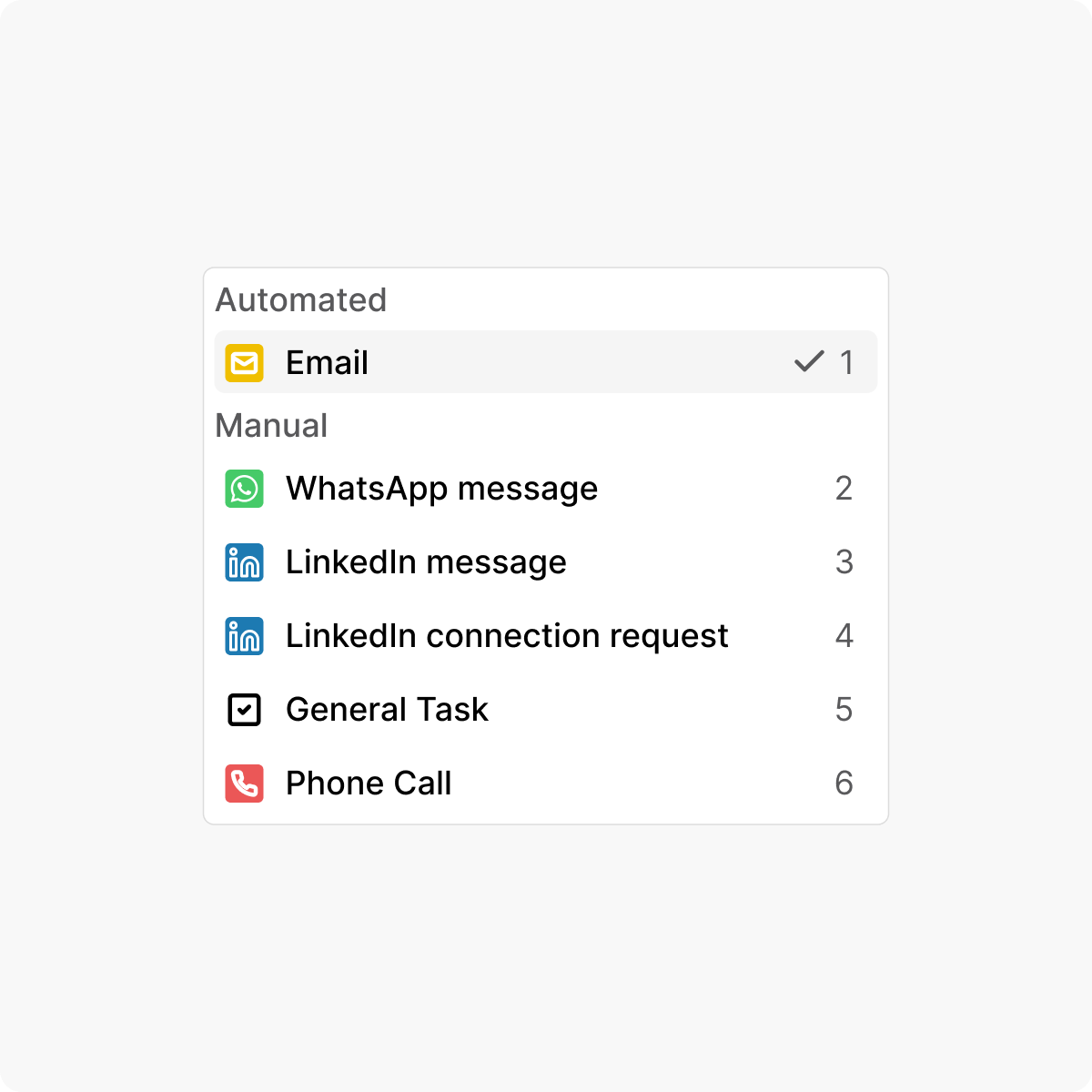The height and width of the screenshot is (1092, 1092).
Task: Select the General Task checkbox icon
Action: tap(244, 710)
